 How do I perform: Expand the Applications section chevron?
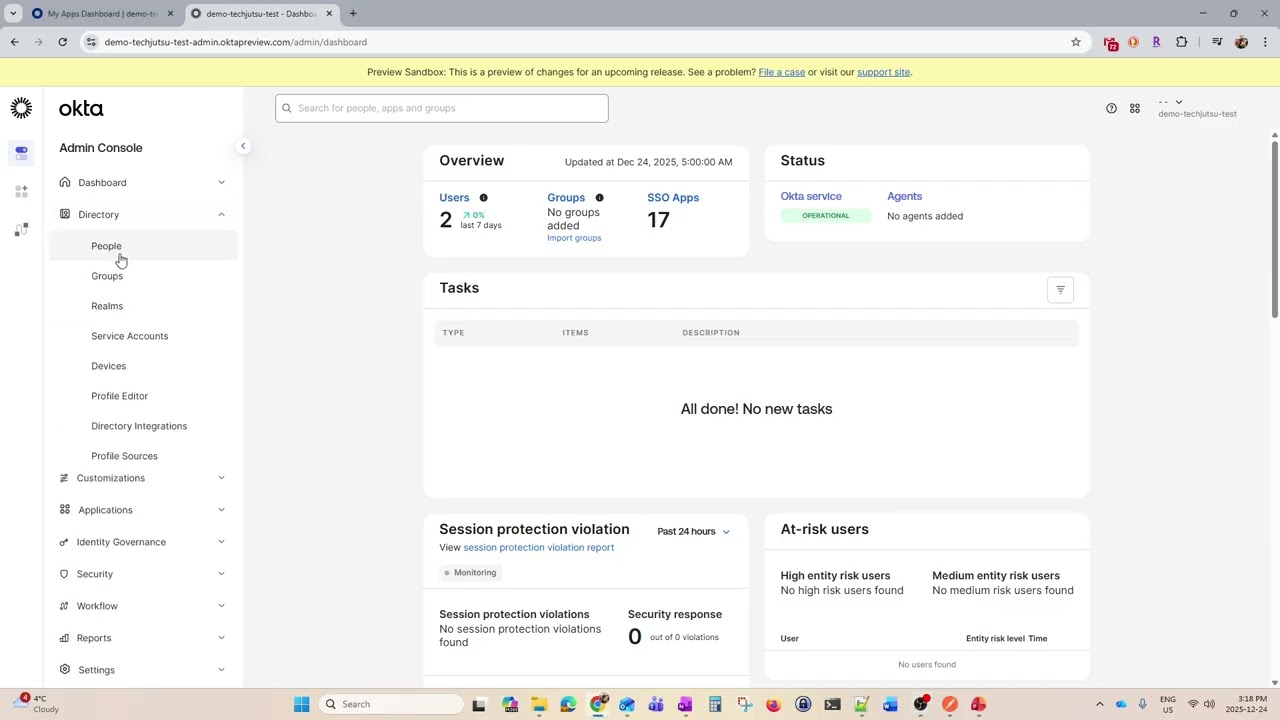point(221,510)
